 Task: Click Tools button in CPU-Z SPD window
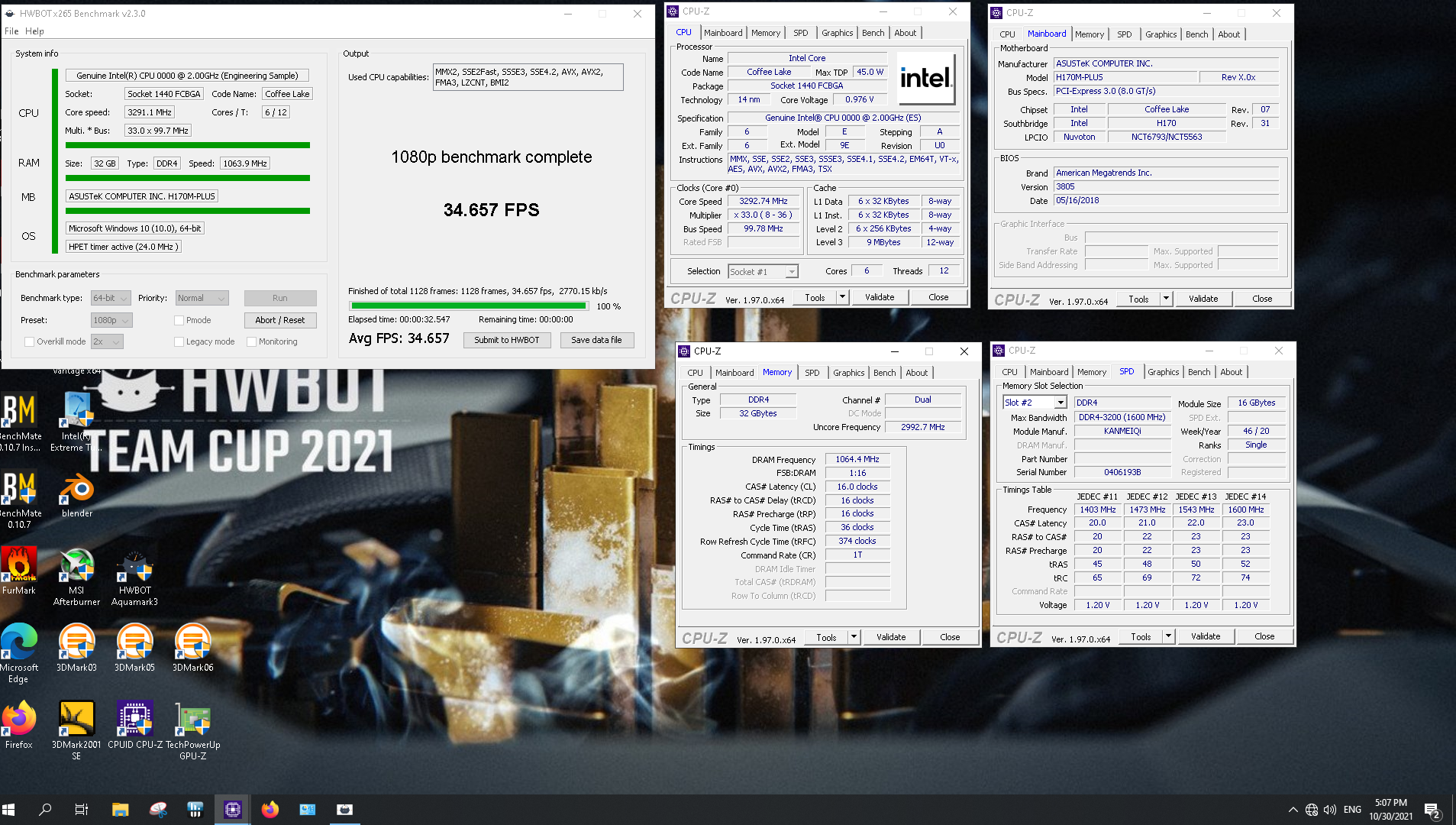(1141, 636)
